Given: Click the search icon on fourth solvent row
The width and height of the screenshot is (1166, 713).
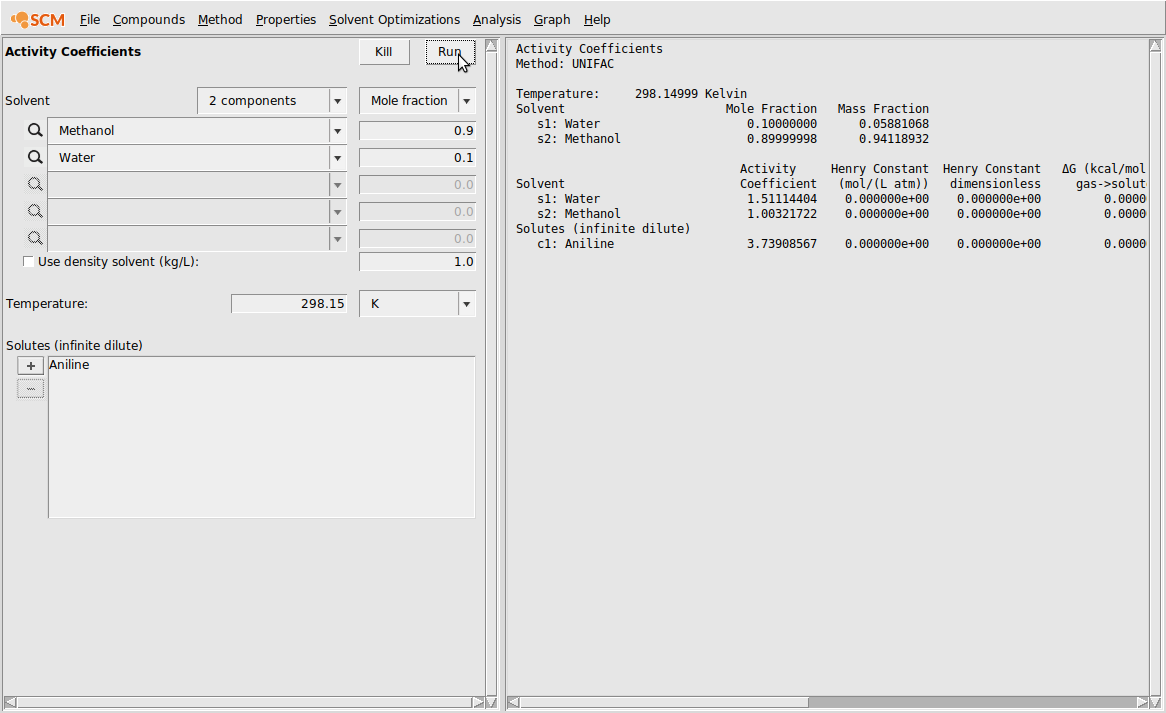Looking at the screenshot, I should pyautogui.click(x=35, y=212).
